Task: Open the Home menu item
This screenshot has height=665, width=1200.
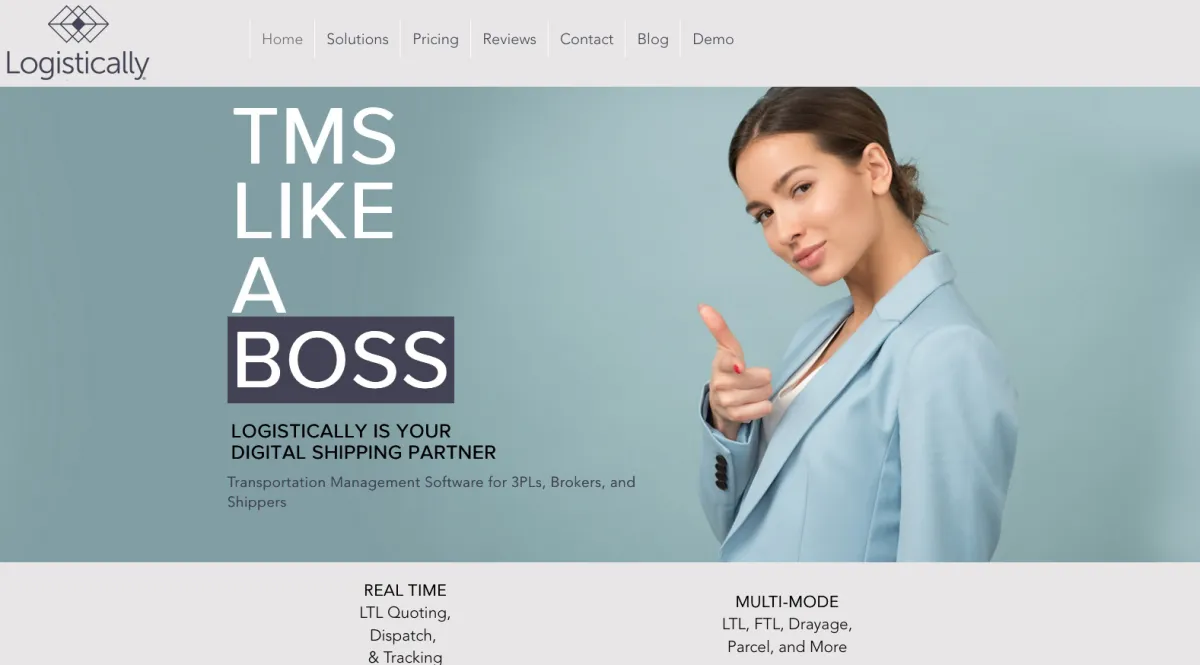Action: (282, 39)
